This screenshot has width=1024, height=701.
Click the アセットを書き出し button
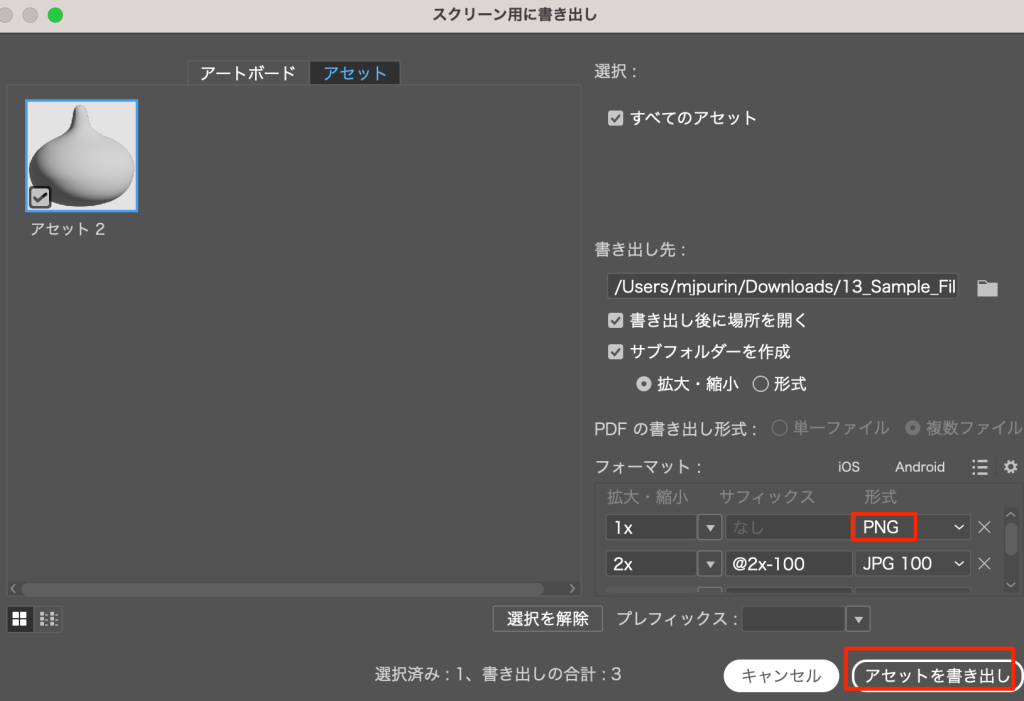(x=935, y=676)
